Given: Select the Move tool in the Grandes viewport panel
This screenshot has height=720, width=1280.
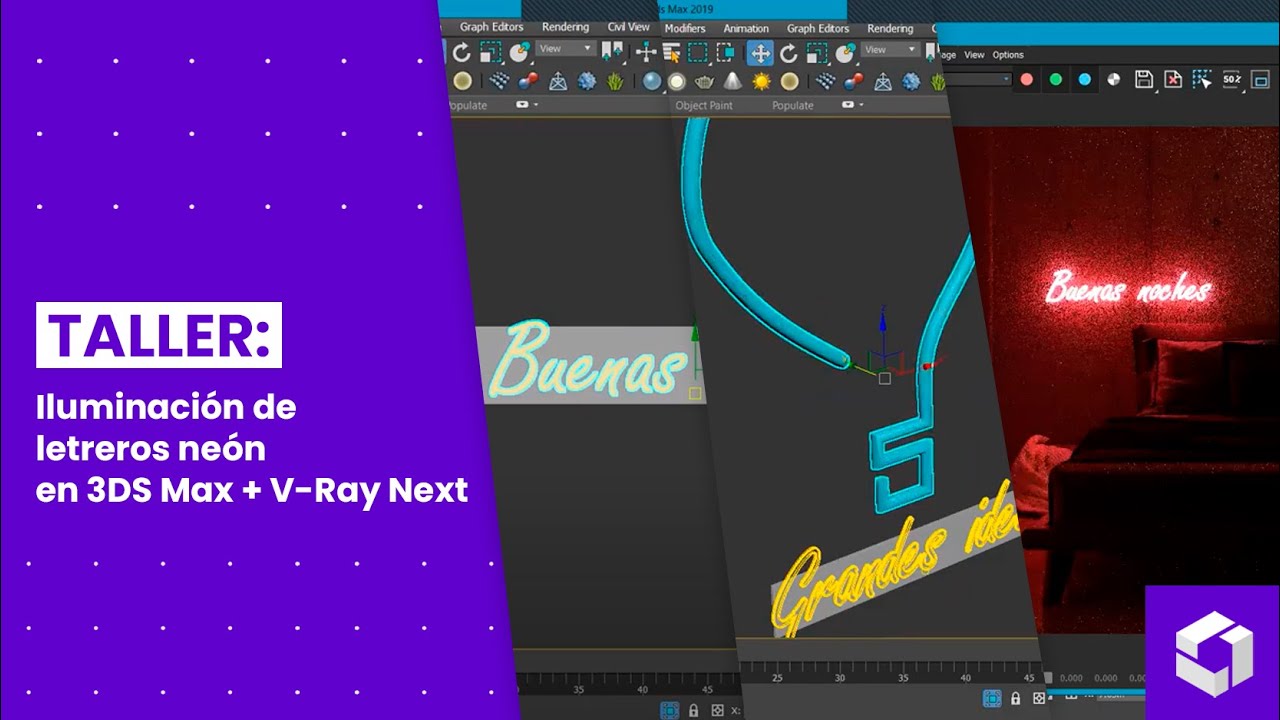Looking at the screenshot, I should (760, 53).
